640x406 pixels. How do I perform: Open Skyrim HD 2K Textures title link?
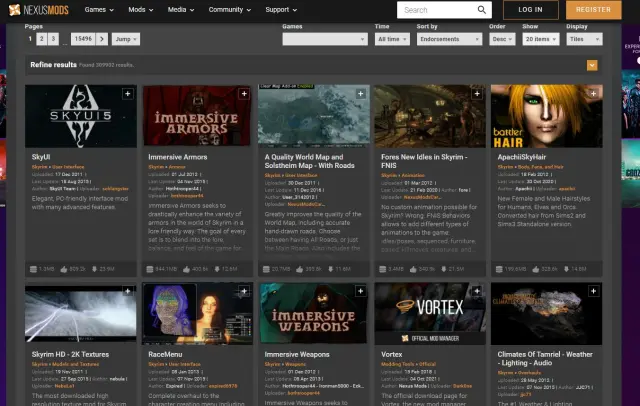(x=70, y=355)
